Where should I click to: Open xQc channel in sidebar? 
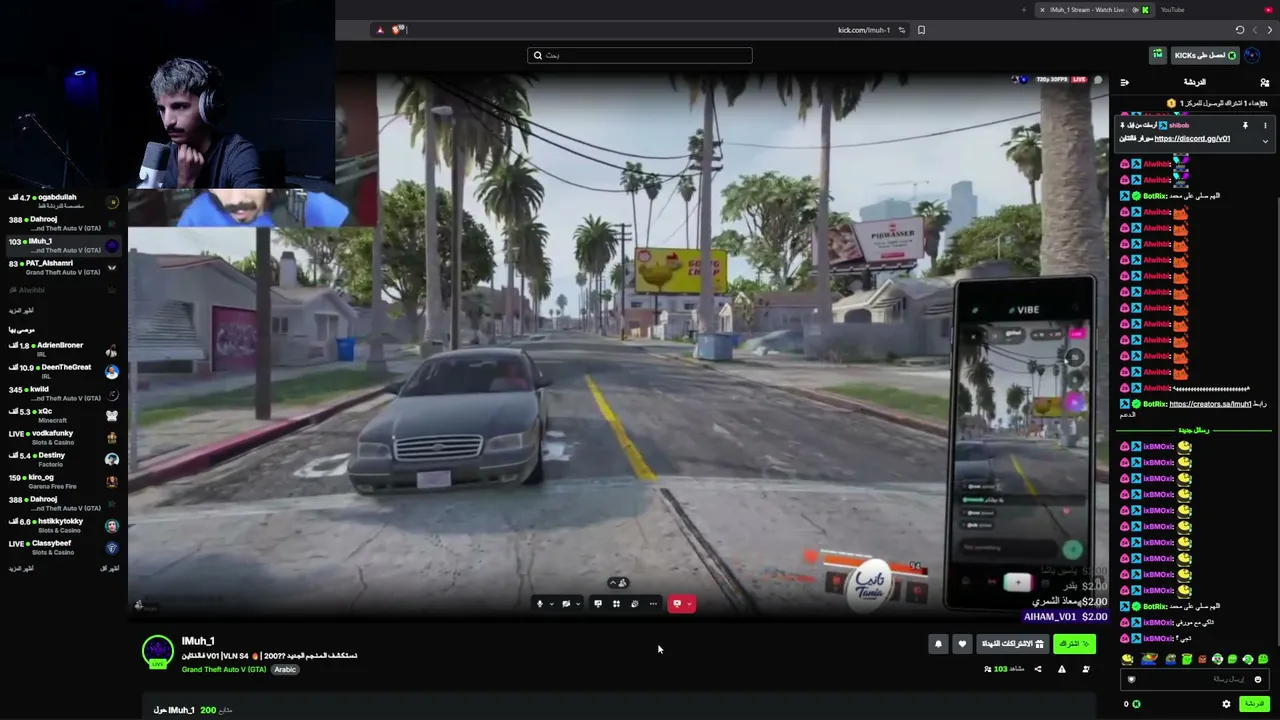(63, 415)
